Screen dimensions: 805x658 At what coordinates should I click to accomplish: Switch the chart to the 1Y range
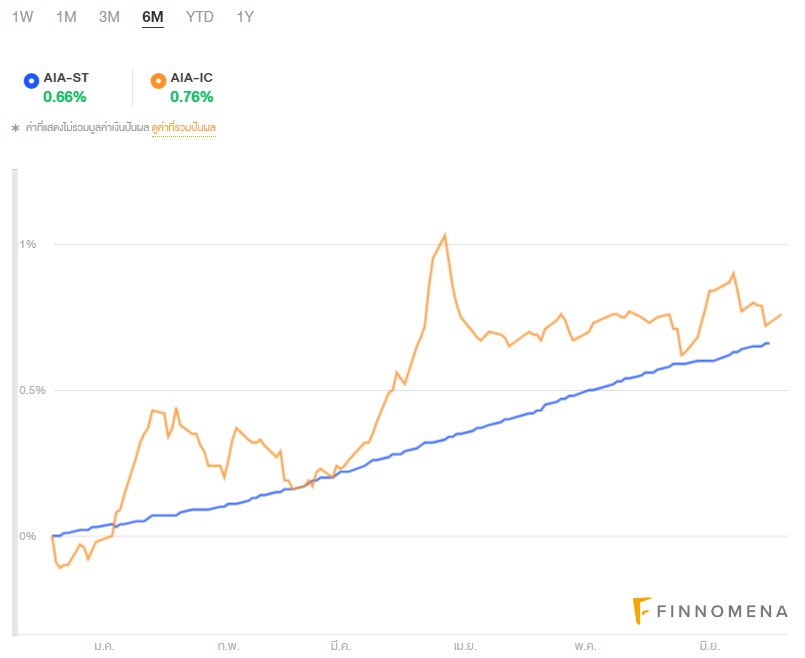(x=245, y=17)
